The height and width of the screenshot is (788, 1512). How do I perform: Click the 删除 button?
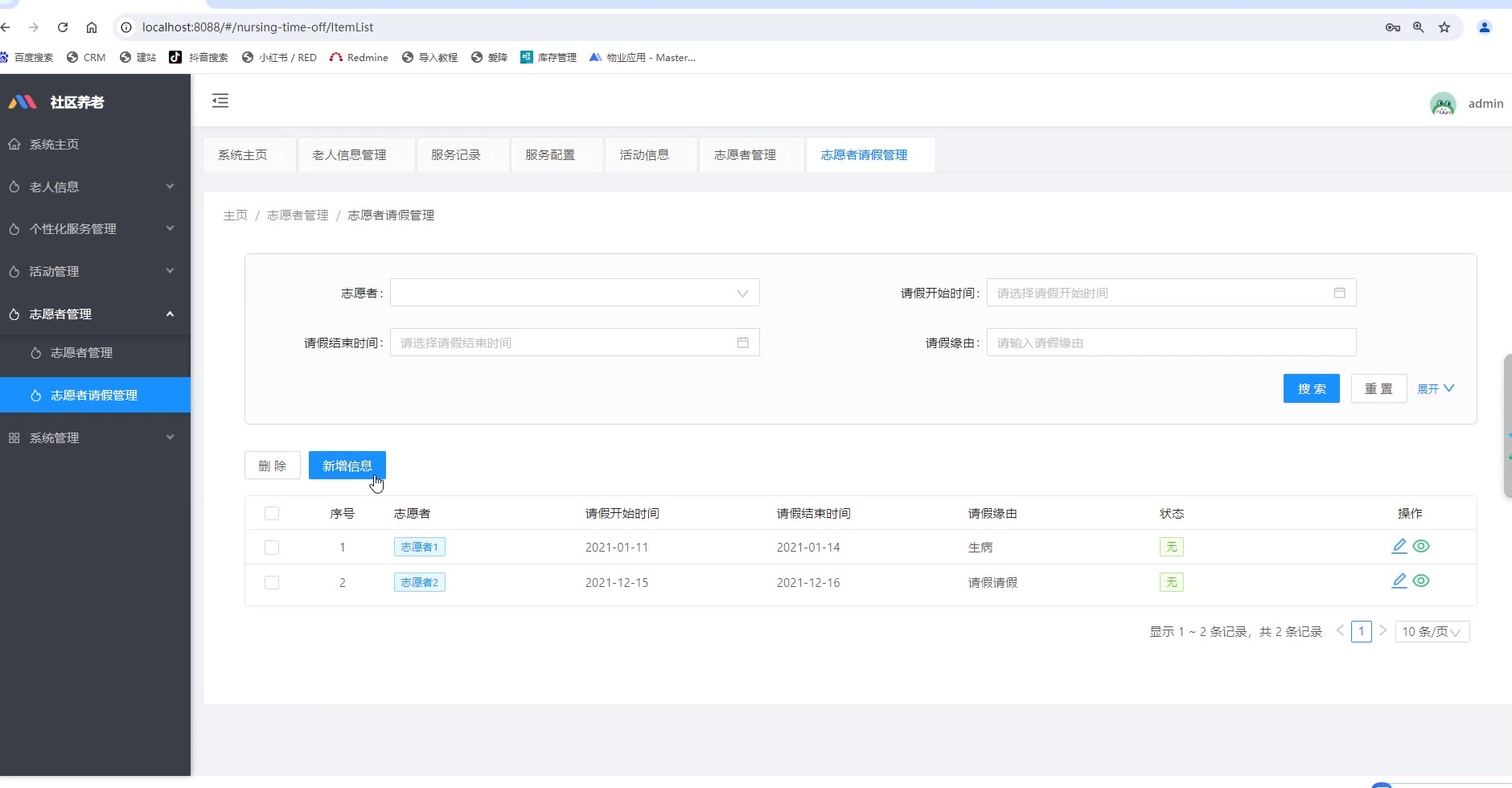pyautogui.click(x=273, y=466)
